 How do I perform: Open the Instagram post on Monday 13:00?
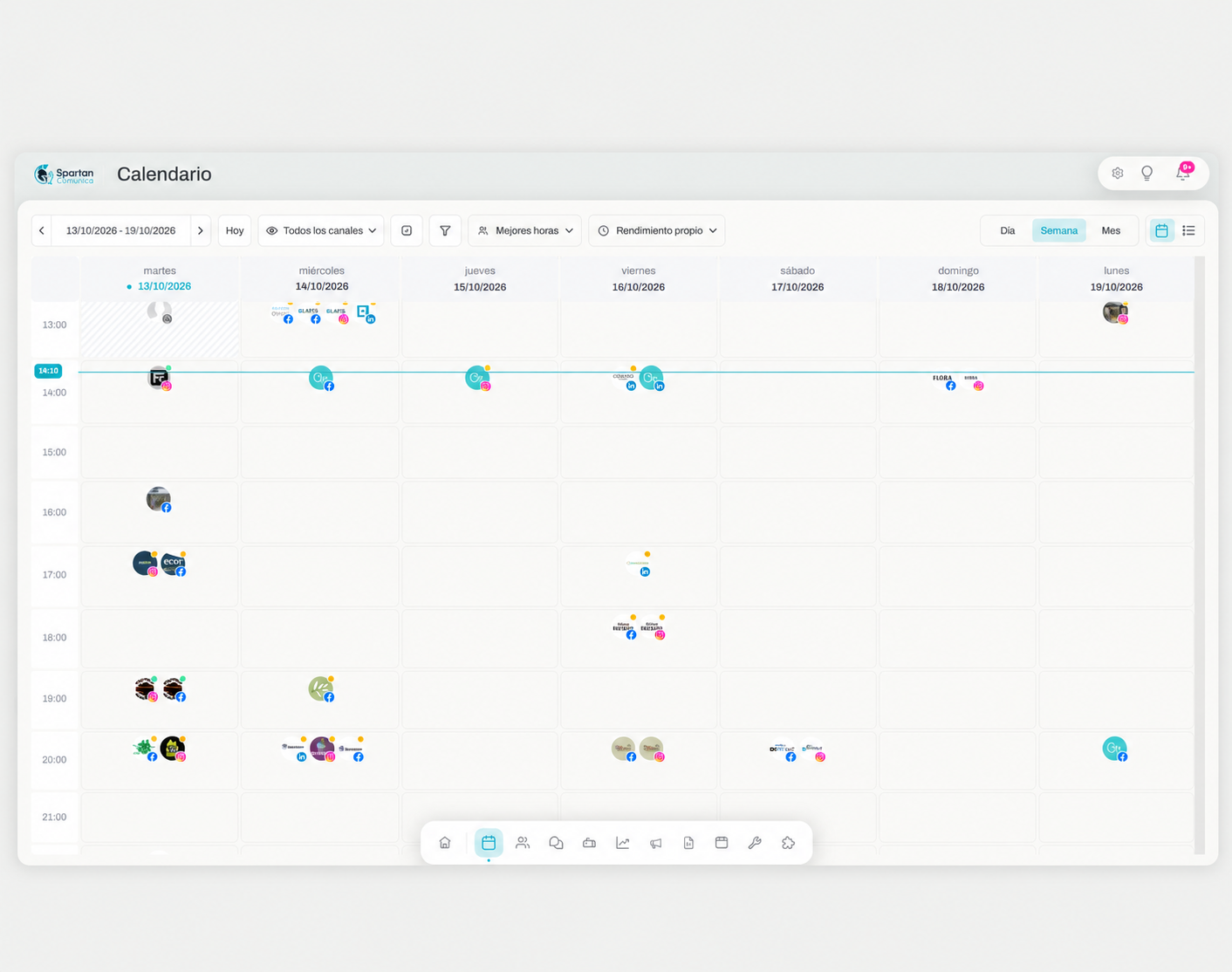[1116, 312]
